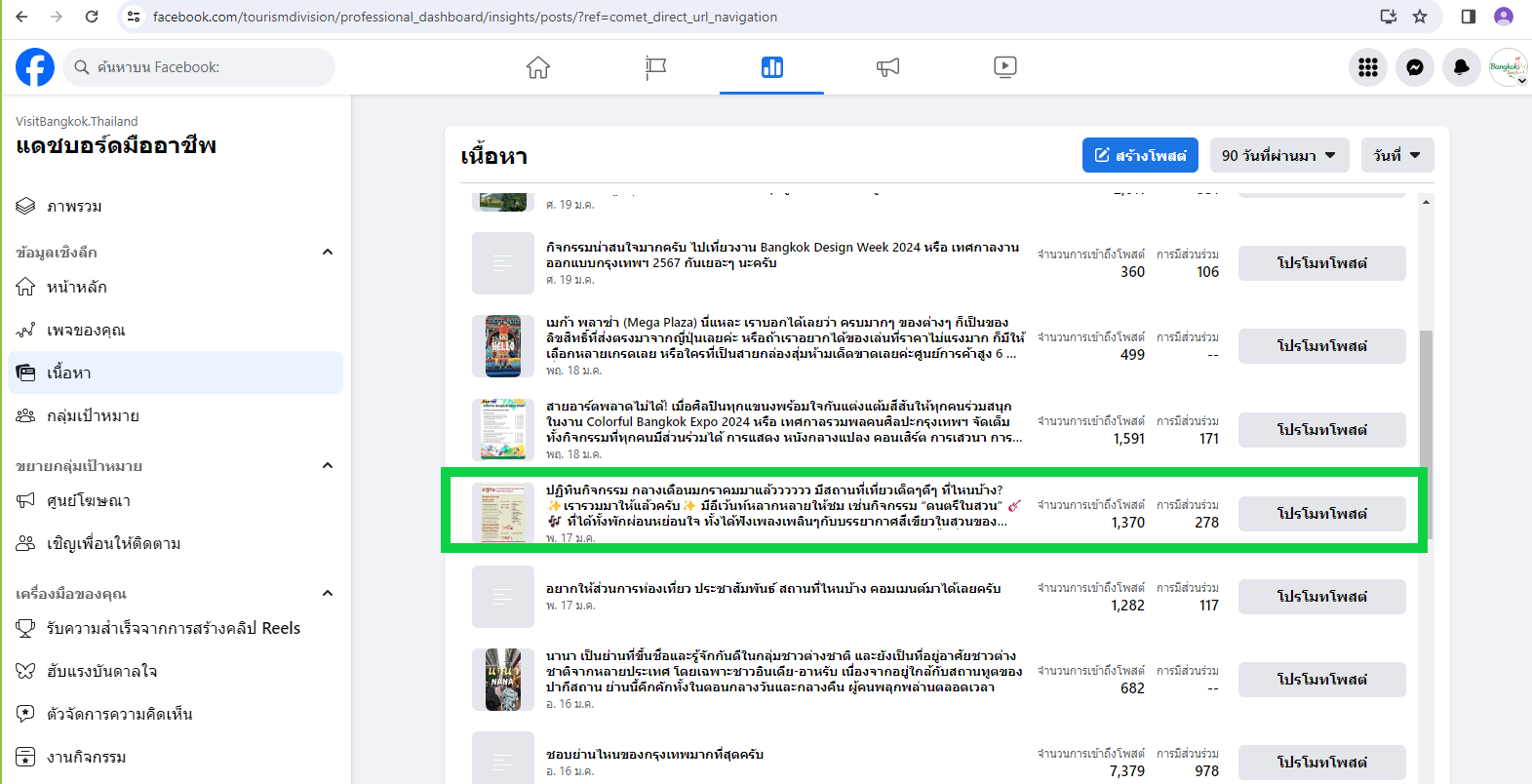Open the Messenger icon

[1414, 67]
